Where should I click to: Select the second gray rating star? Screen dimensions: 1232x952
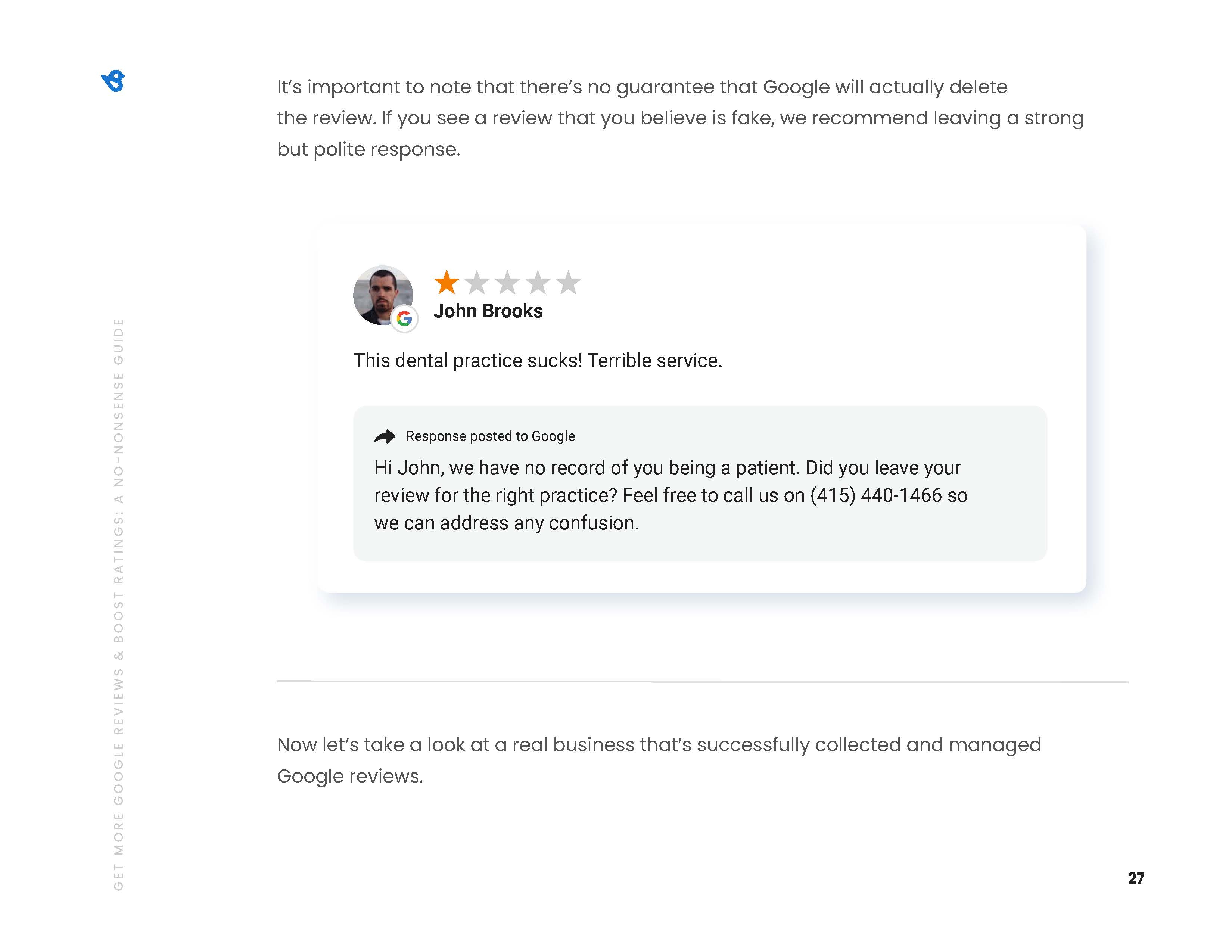[477, 283]
